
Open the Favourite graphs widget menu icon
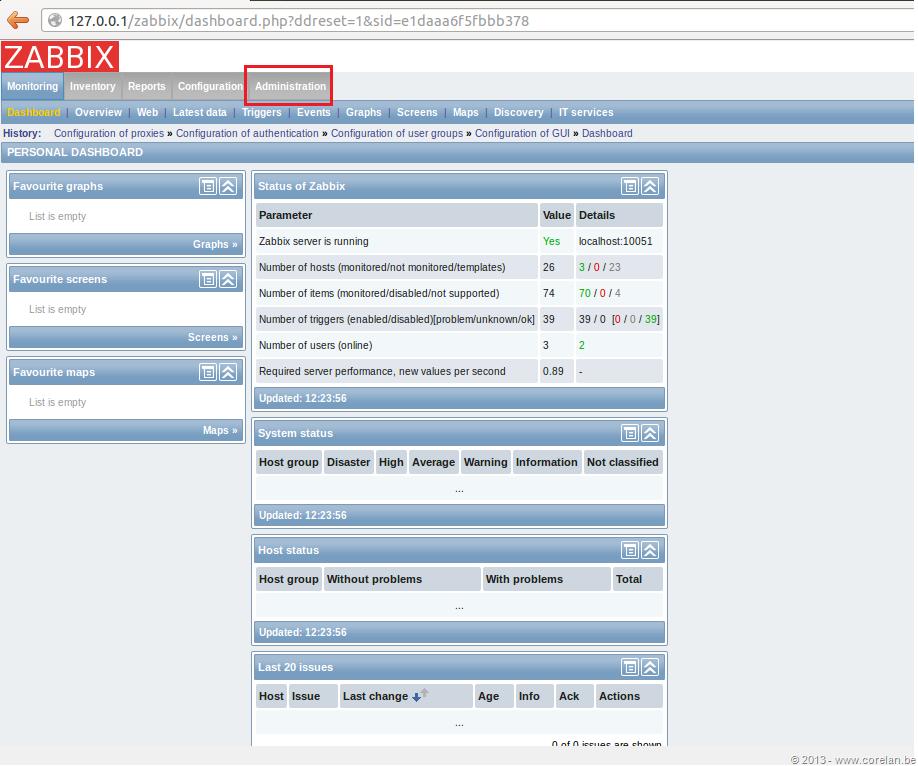coord(208,186)
